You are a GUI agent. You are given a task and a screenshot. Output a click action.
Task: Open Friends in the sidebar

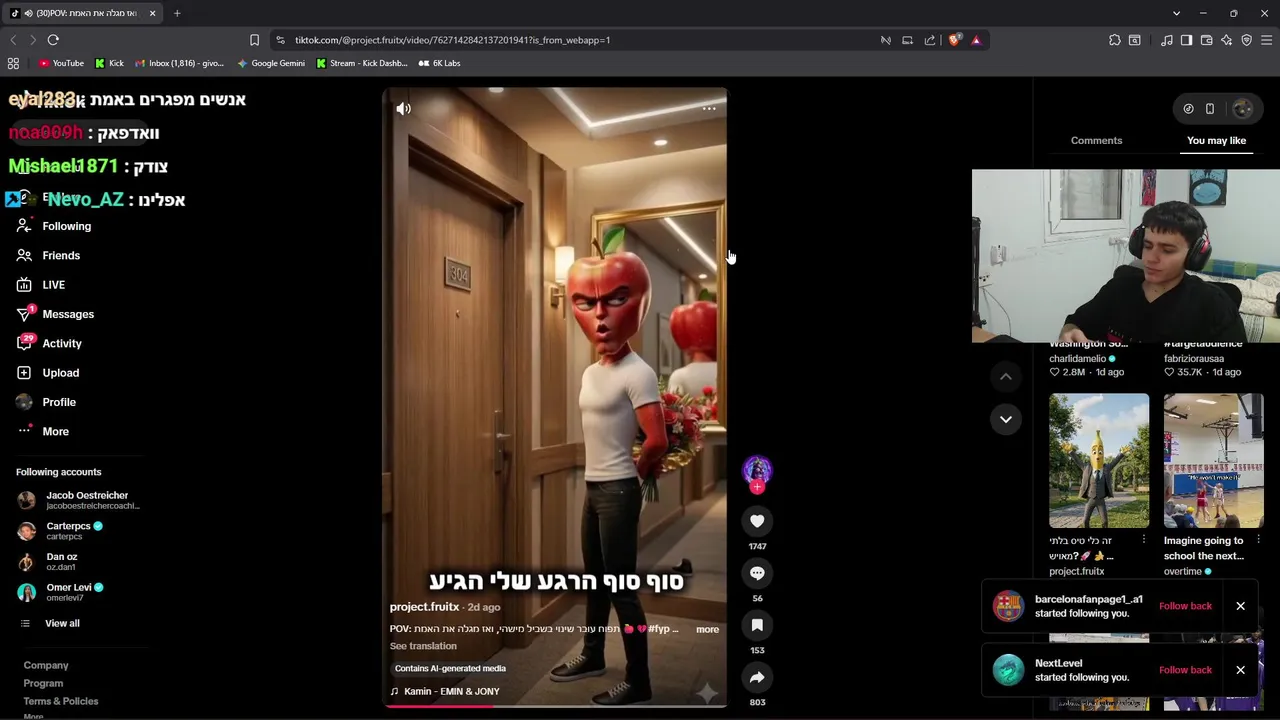tap(61, 255)
